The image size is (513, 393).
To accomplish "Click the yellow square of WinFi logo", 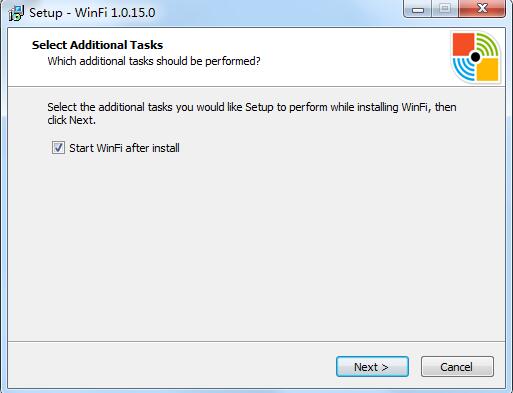I will pos(487,69).
